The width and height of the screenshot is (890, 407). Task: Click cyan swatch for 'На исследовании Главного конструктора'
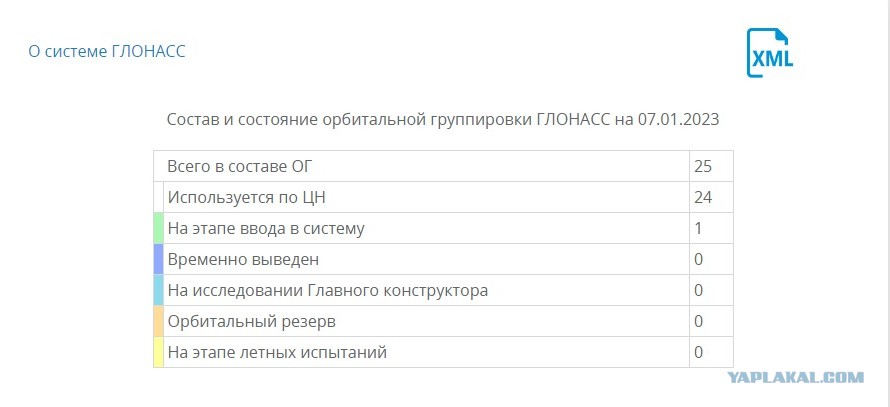tap(158, 290)
